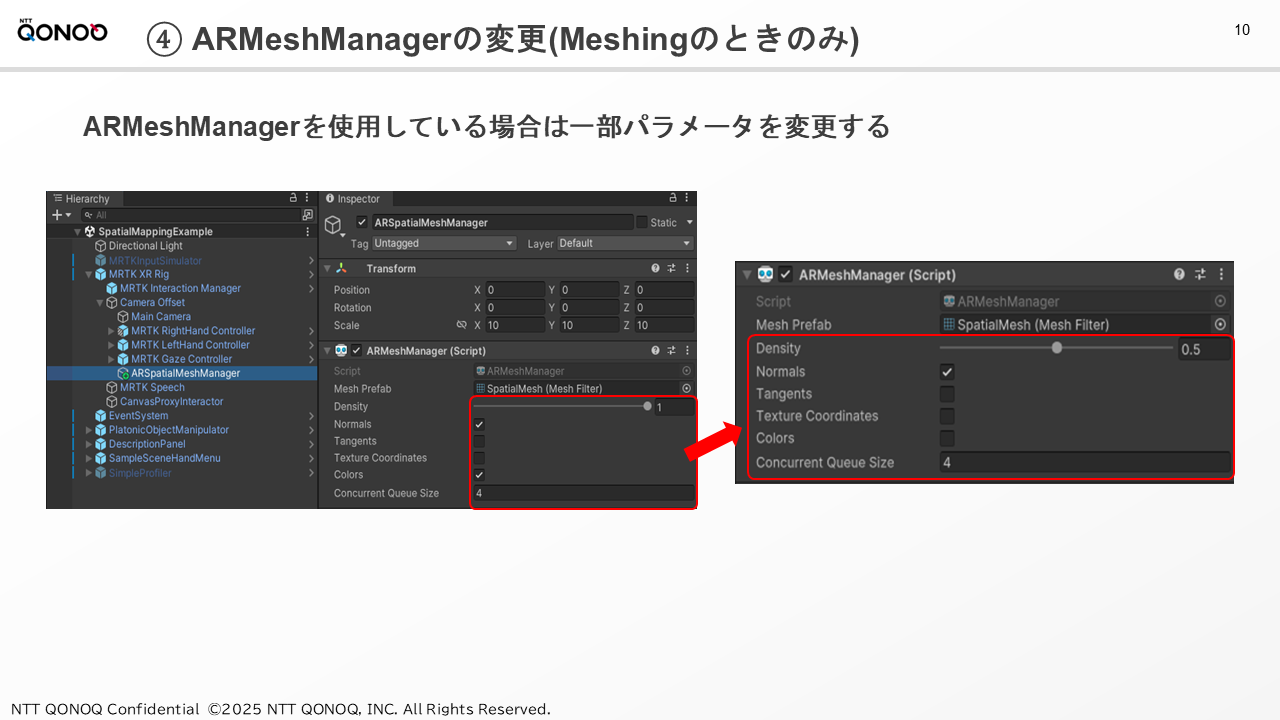Open the SpatialMappingExample scene three-dot menu
1280x720 pixels.
307,231
